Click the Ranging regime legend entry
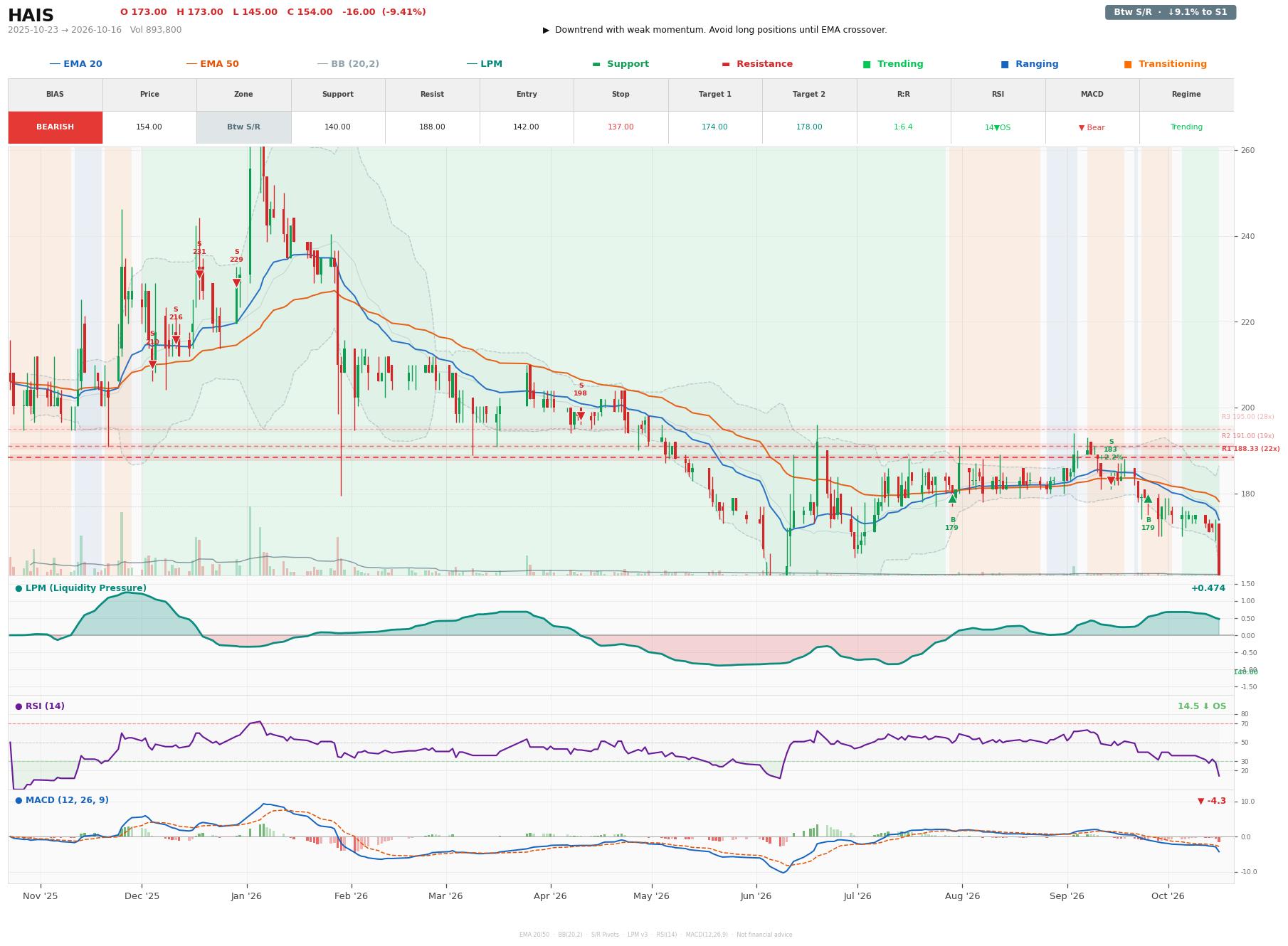Image resolution: width=1288 pixels, height=946 pixels. pyautogui.click(x=1030, y=64)
